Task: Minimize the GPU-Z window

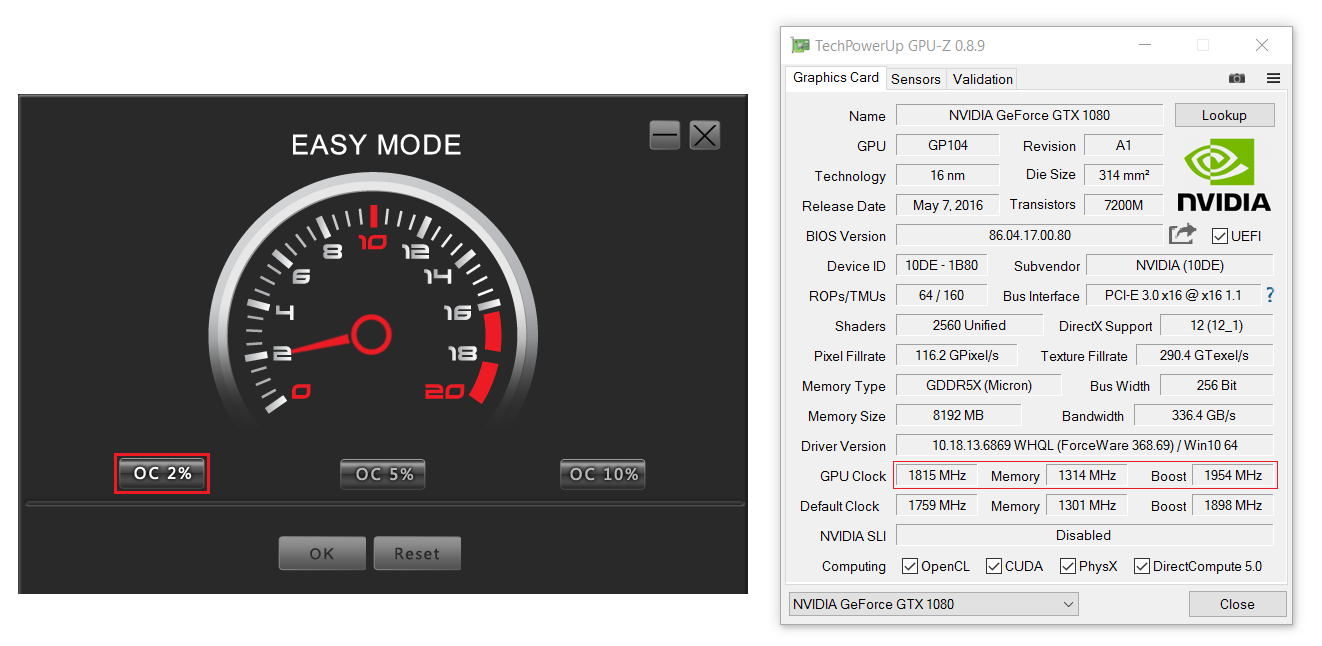Action: pyautogui.click(x=1144, y=45)
